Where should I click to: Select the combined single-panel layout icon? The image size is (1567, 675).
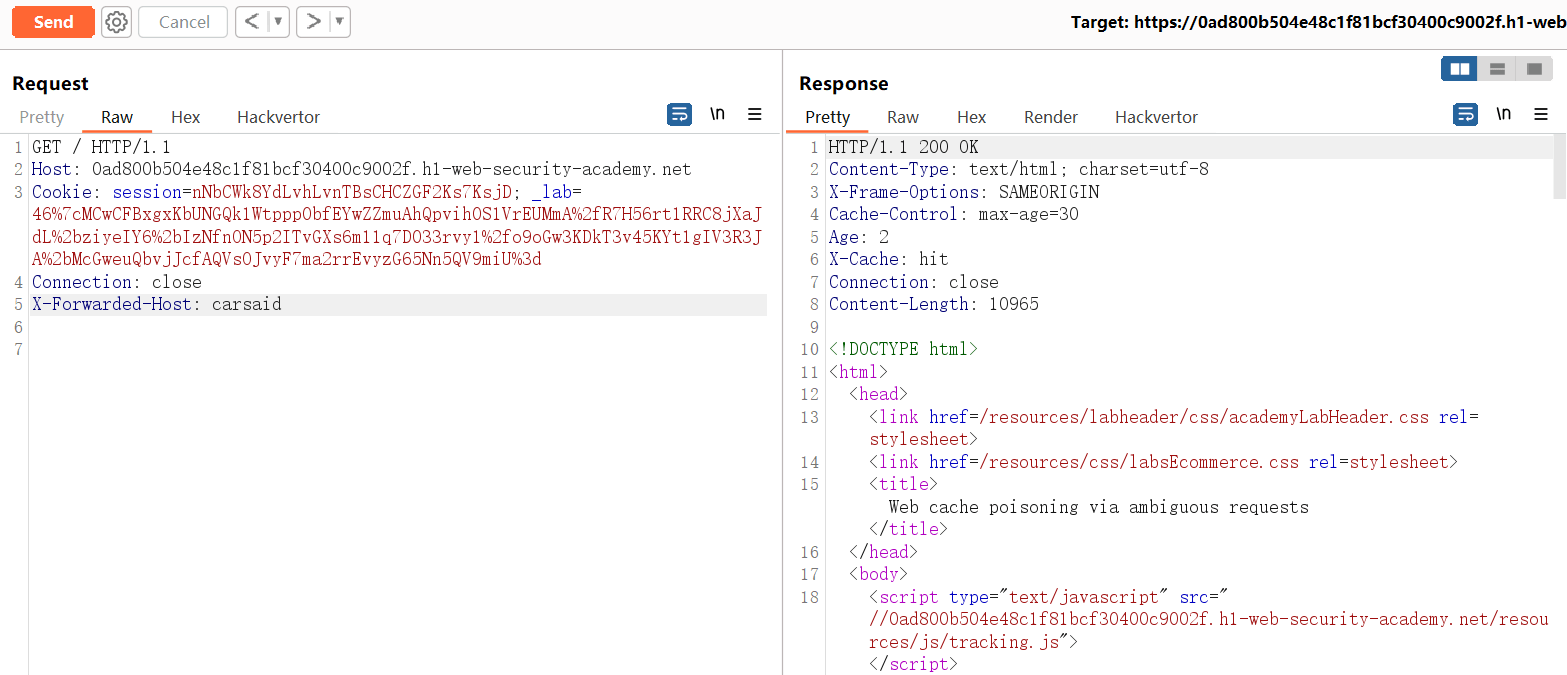pos(1533,69)
